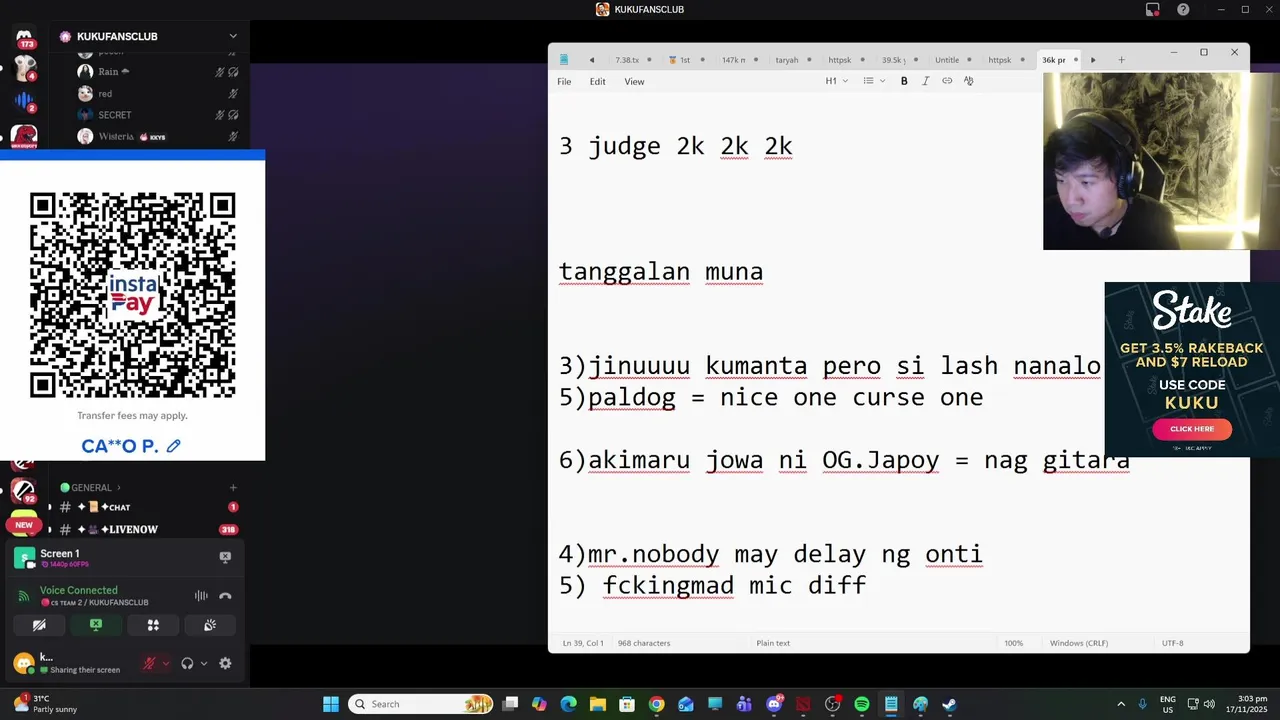Open the H1 heading style dropdown
This screenshot has height=720, width=1280.
[836, 81]
